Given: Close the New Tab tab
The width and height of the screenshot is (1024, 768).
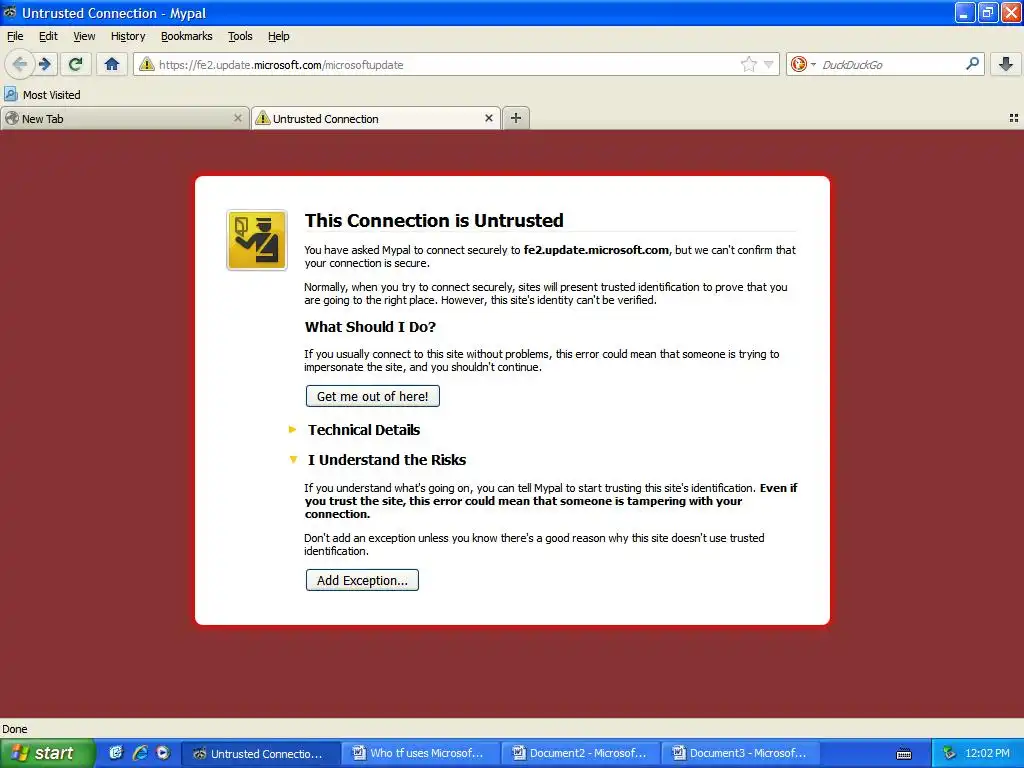Looking at the screenshot, I should [238, 118].
